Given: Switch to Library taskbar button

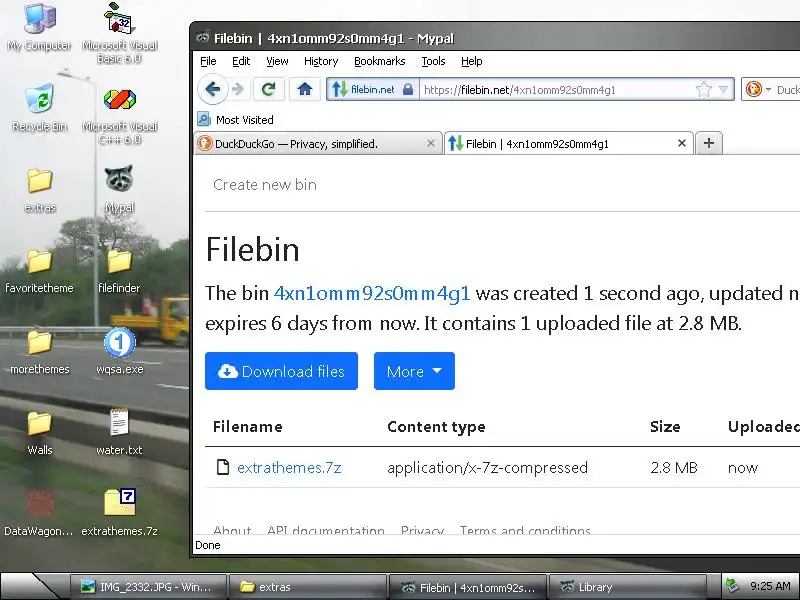Looking at the screenshot, I should pos(627,587).
